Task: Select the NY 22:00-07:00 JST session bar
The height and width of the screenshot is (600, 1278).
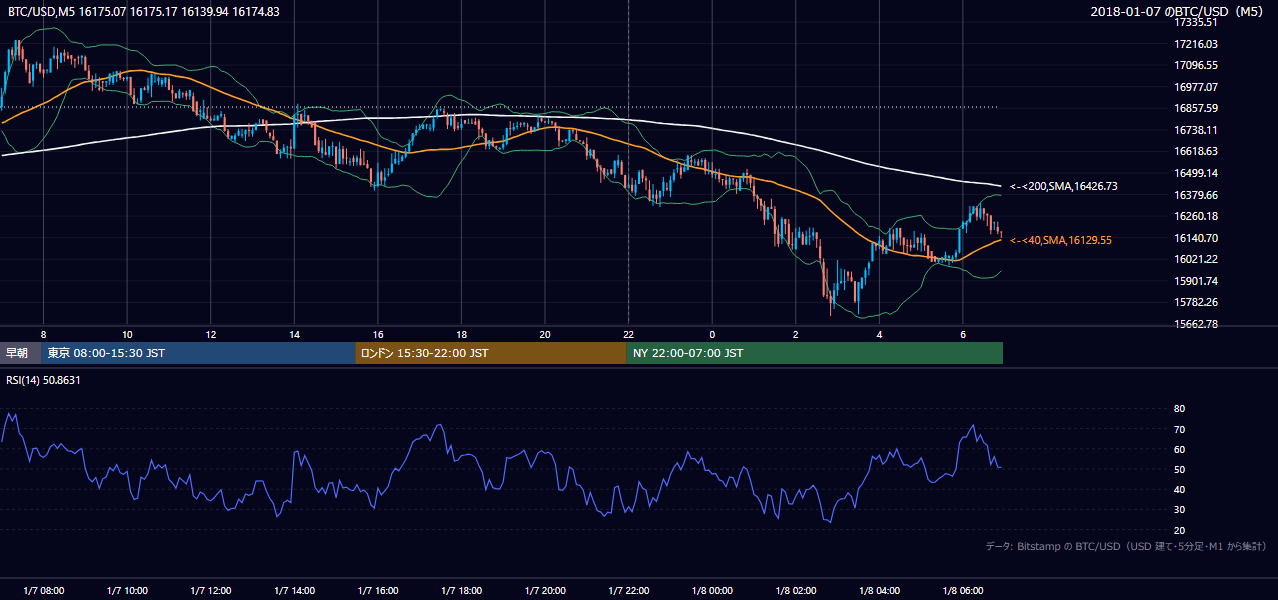Action: pos(814,353)
